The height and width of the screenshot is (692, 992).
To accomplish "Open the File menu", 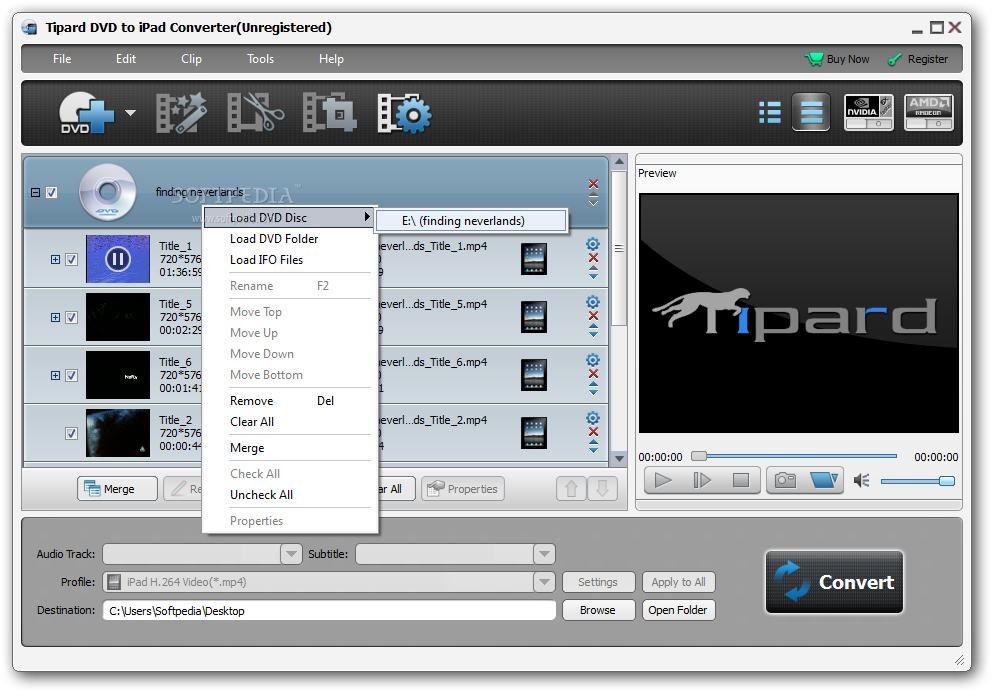I will [62, 59].
